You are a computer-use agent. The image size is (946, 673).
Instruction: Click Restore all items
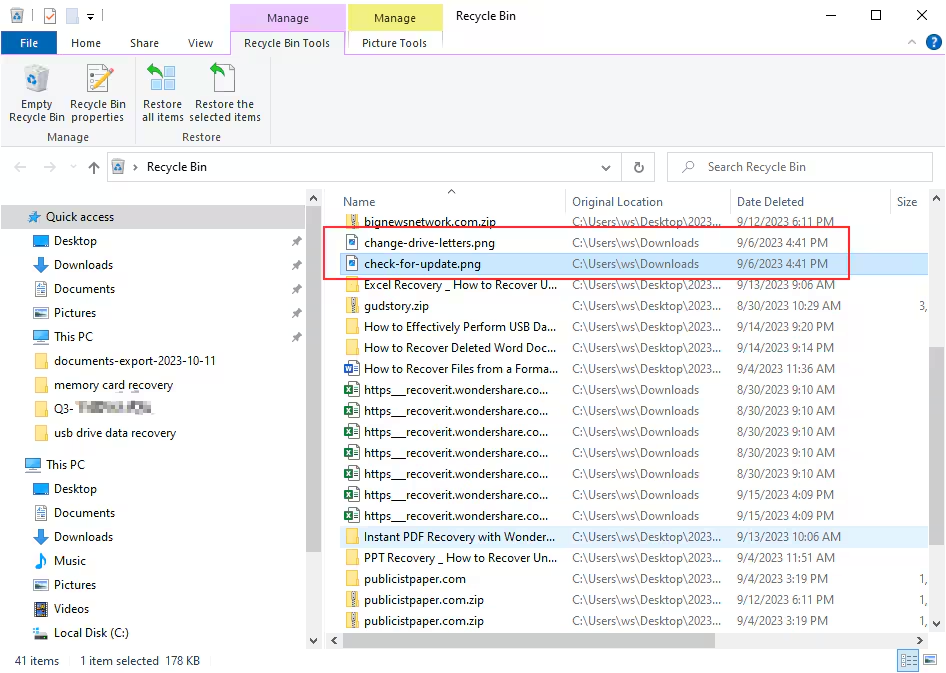[x=162, y=93]
